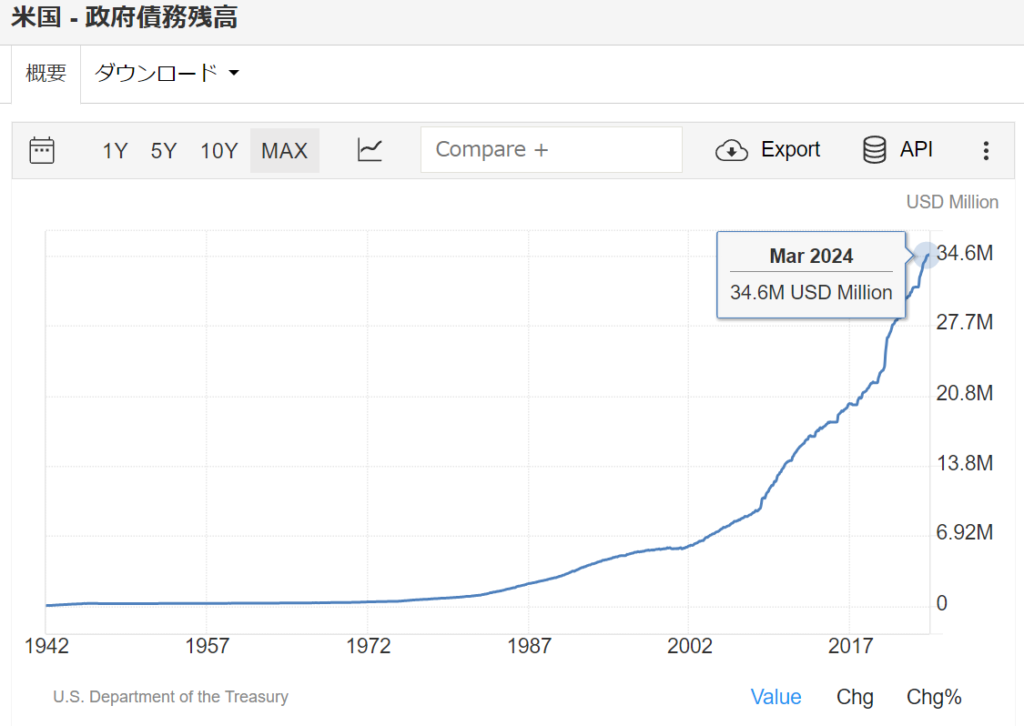Open the three-dot more options menu
Screen dimensions: 1024x726
[x=986, y=150]
